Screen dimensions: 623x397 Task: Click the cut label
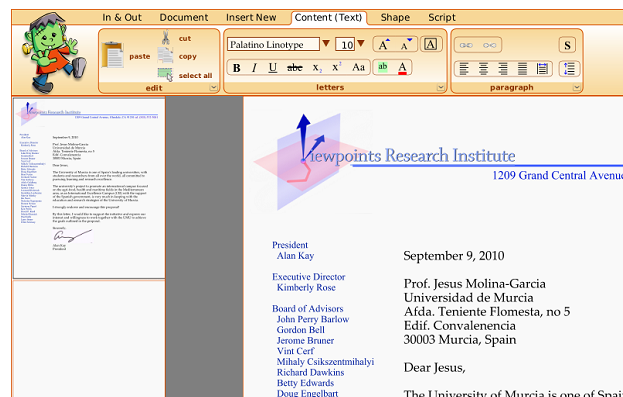[185, 39]
